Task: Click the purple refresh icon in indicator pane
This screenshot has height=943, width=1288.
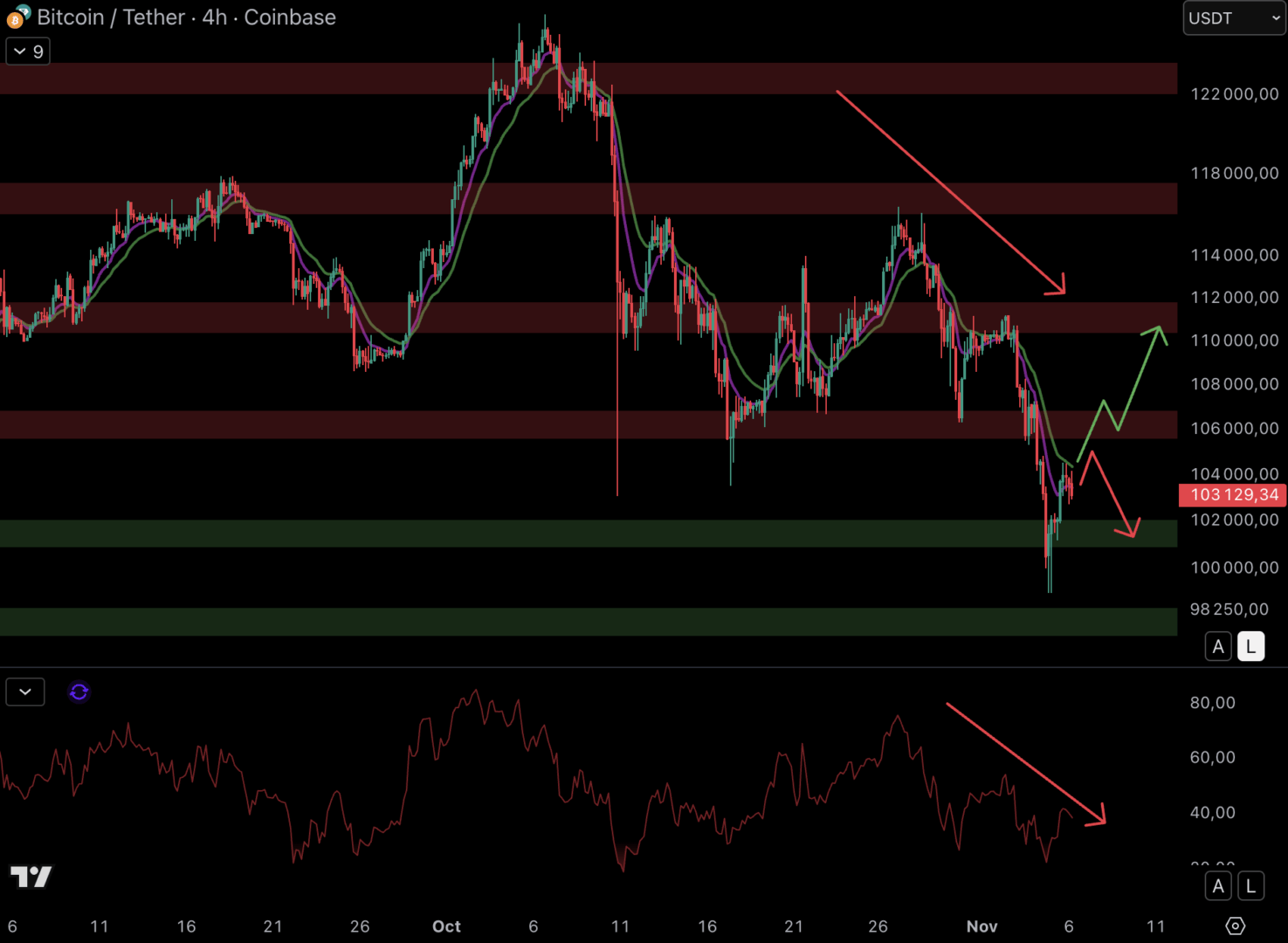Action: pyautogui.click(x=79, y=692)
